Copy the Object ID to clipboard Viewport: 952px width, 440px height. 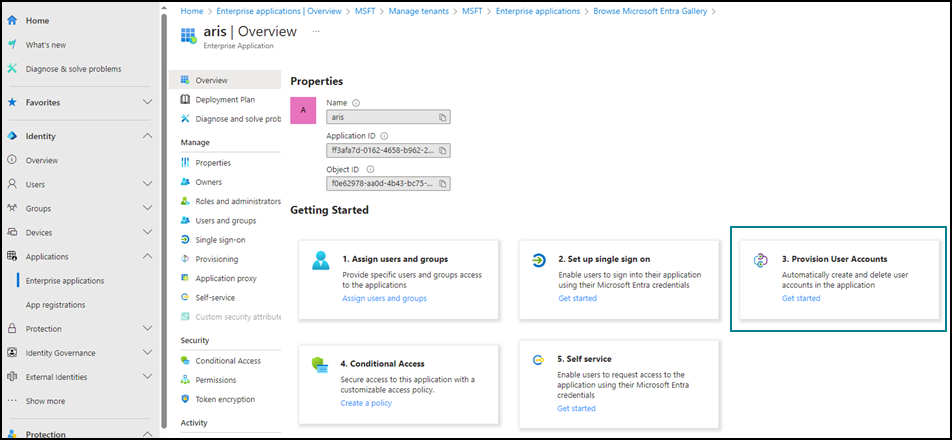point(443,183)
